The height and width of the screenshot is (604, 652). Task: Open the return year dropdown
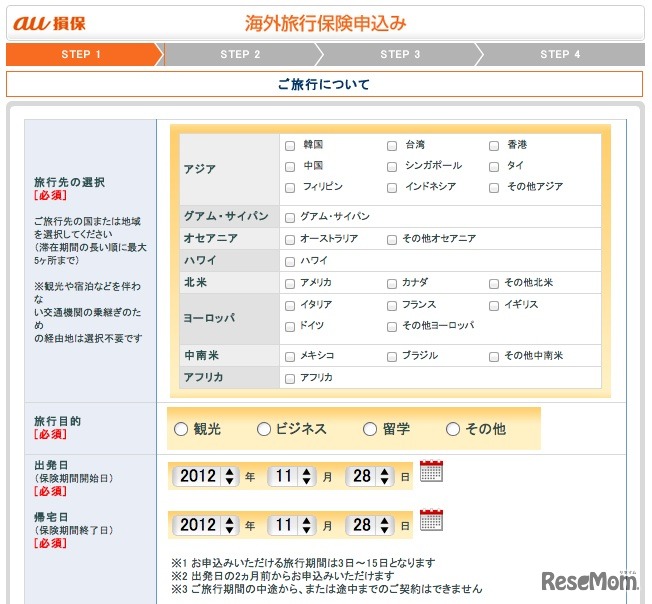pos(205,525)
